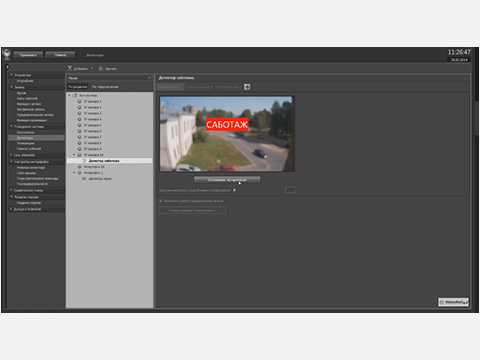This screenshot has width=480, height=360.
Task: Switch to the По разделам tab
Action: (78, 87)
